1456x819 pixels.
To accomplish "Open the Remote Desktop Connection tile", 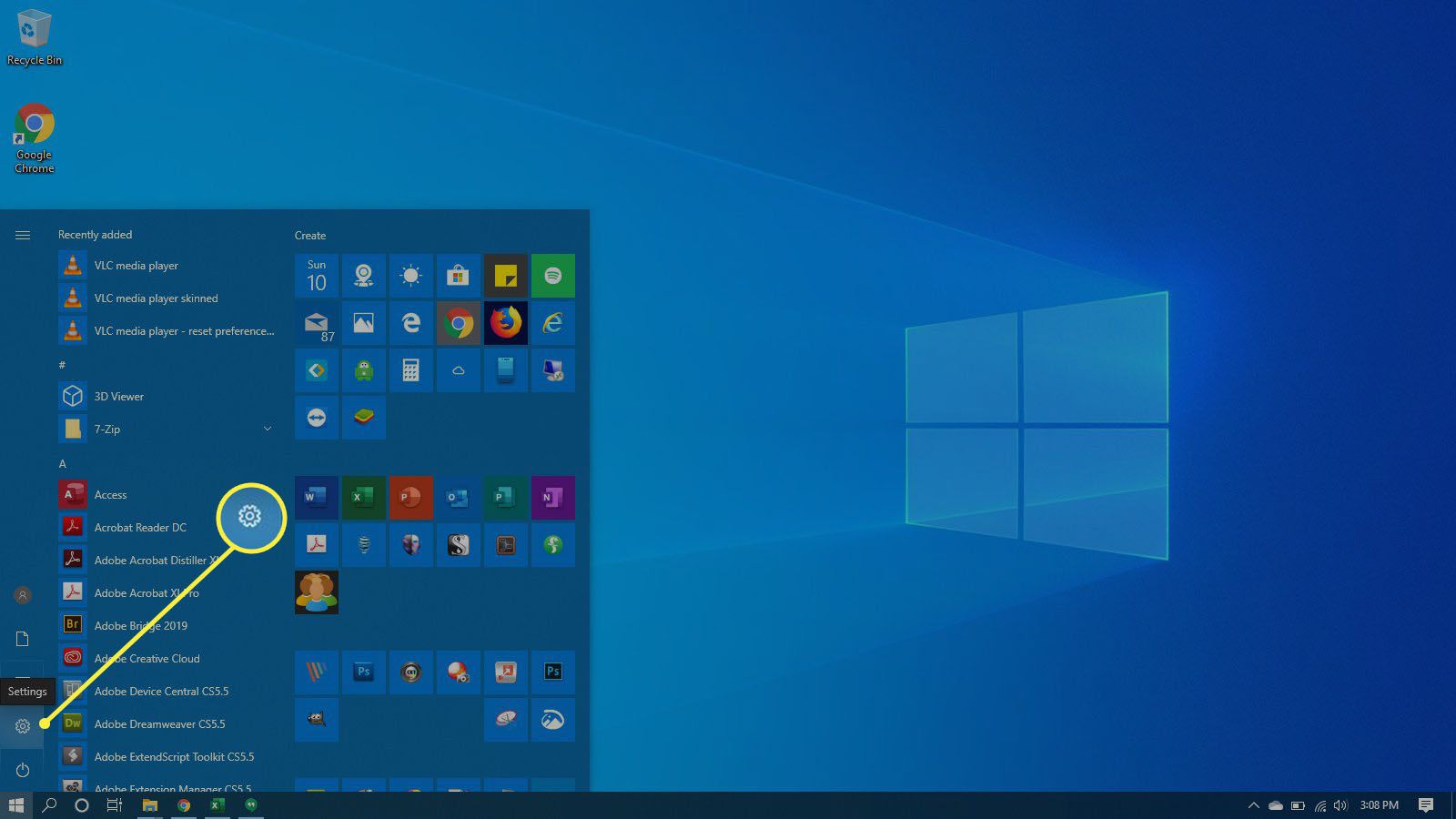I will click(x=553, y=370).
